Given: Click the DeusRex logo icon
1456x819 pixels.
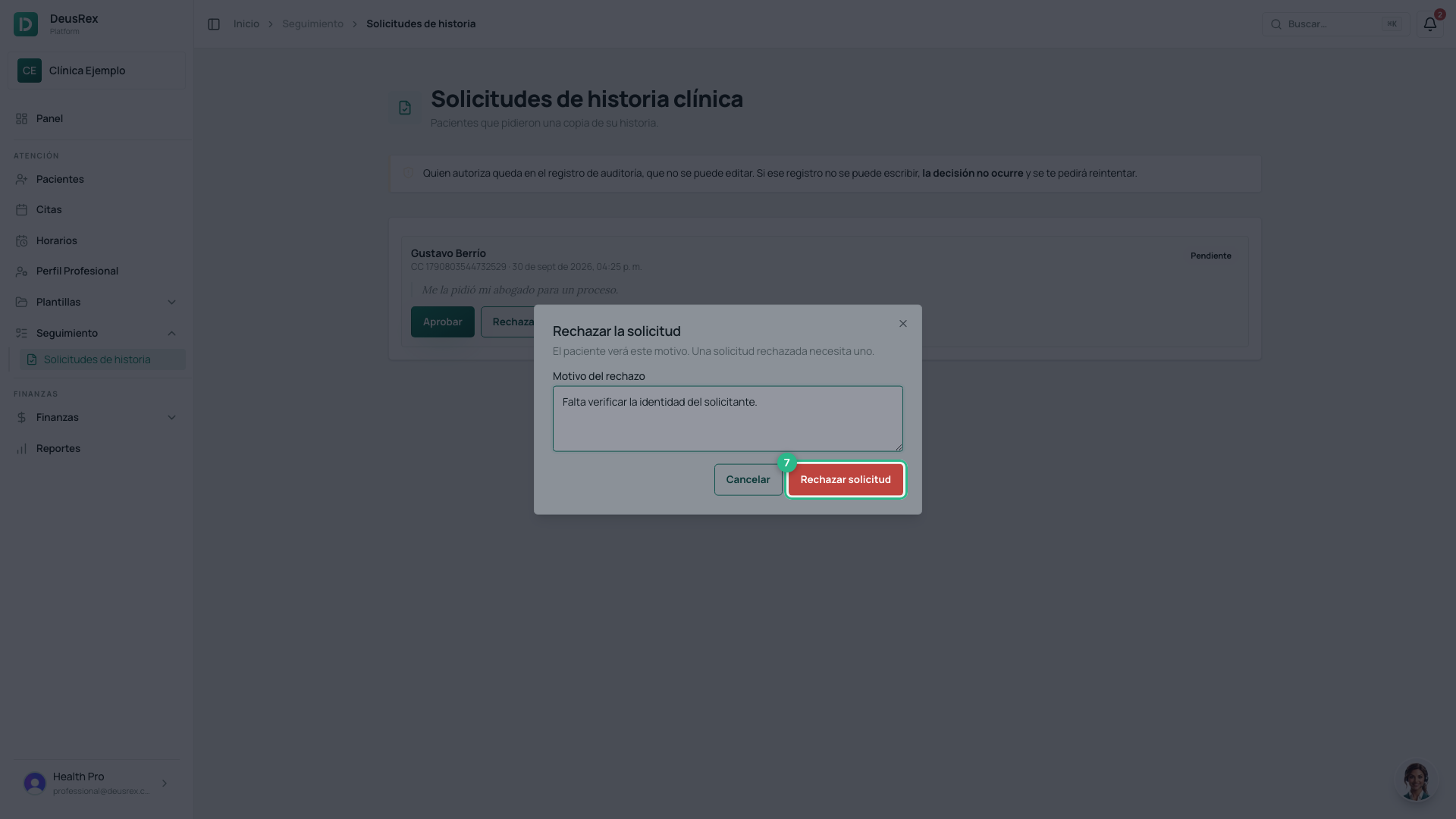Looking at the screenshot, I should pos(26,24).
